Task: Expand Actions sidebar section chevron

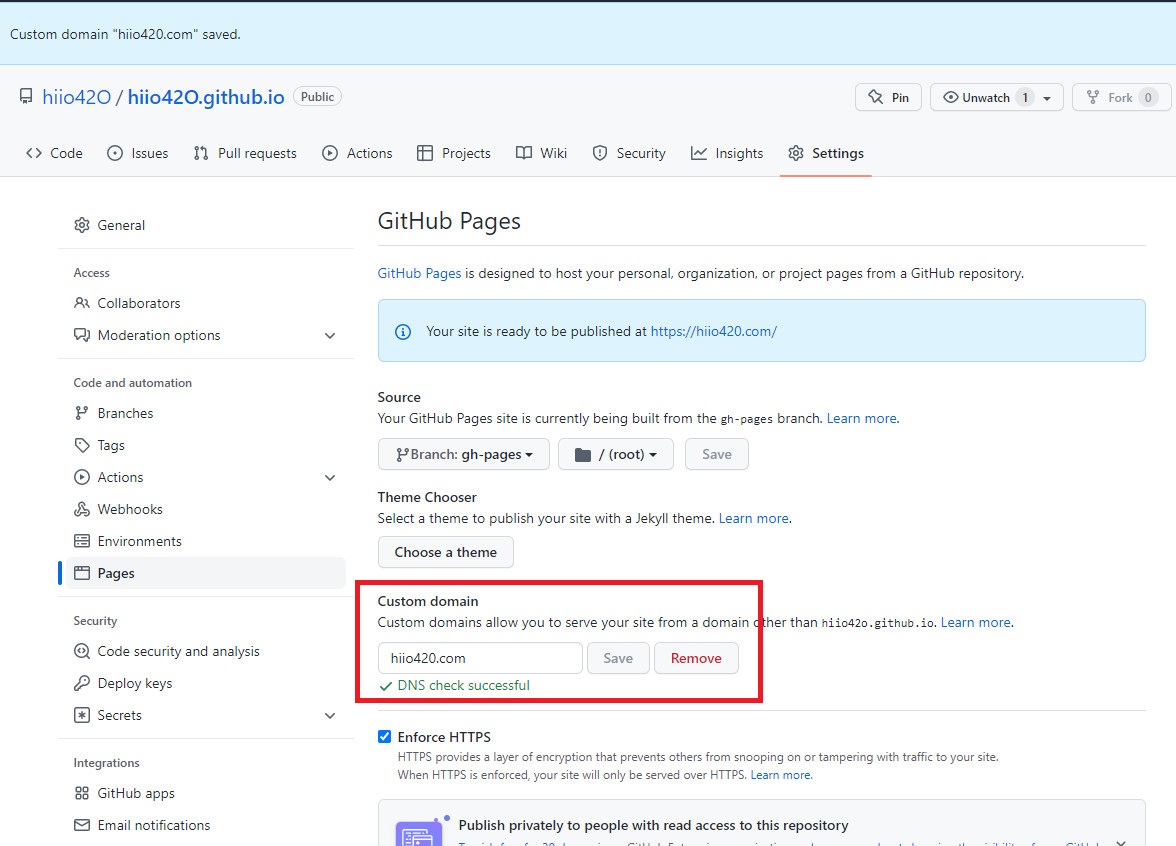Action: (330, 477)
